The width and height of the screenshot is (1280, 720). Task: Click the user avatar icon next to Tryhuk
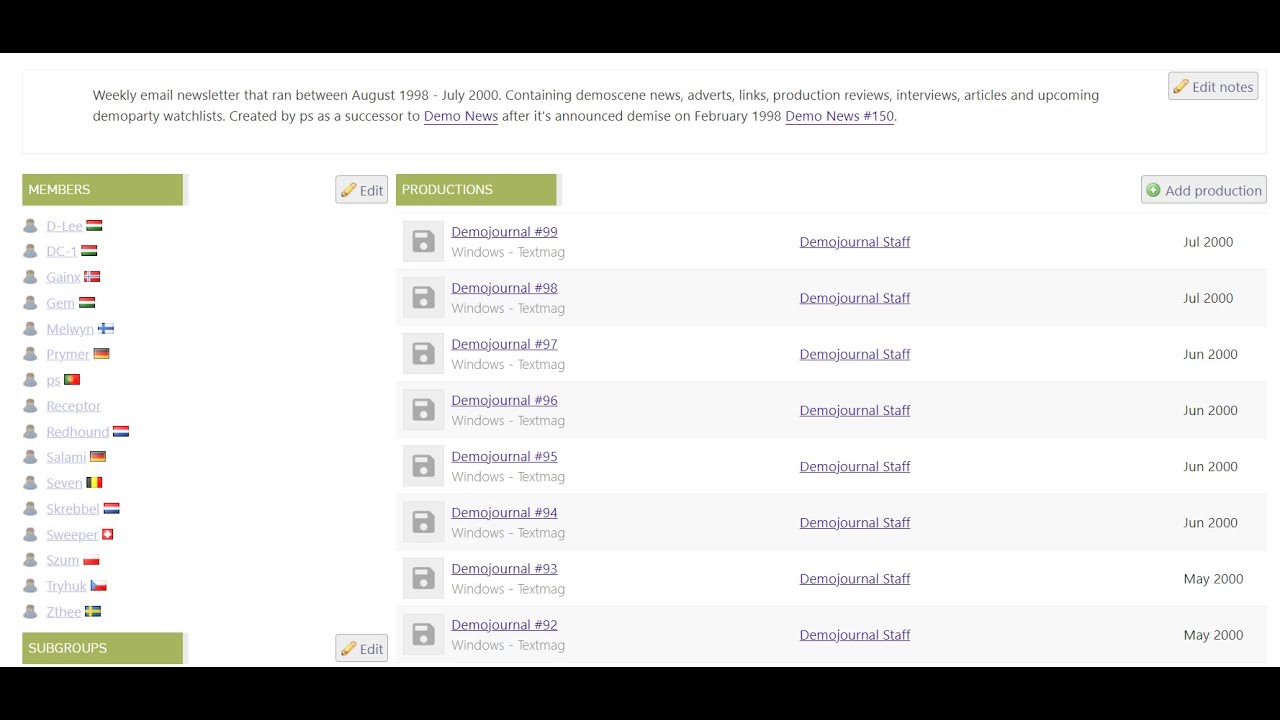(30, 586)
